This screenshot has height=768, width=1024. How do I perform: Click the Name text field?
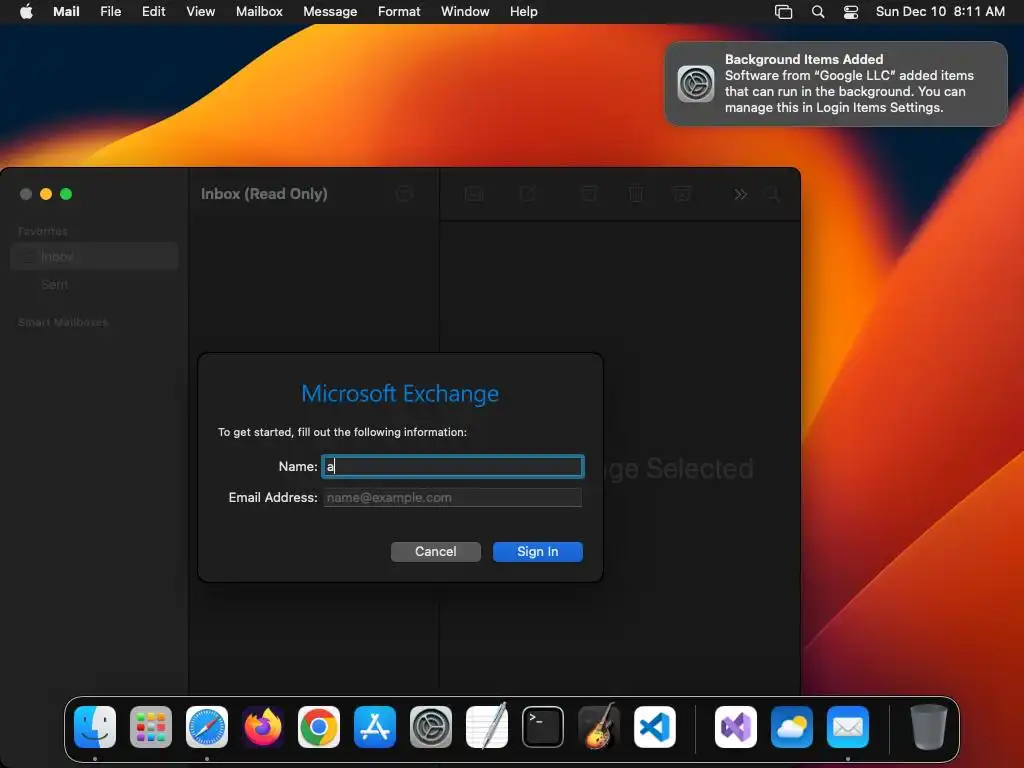tap(453, 466)
